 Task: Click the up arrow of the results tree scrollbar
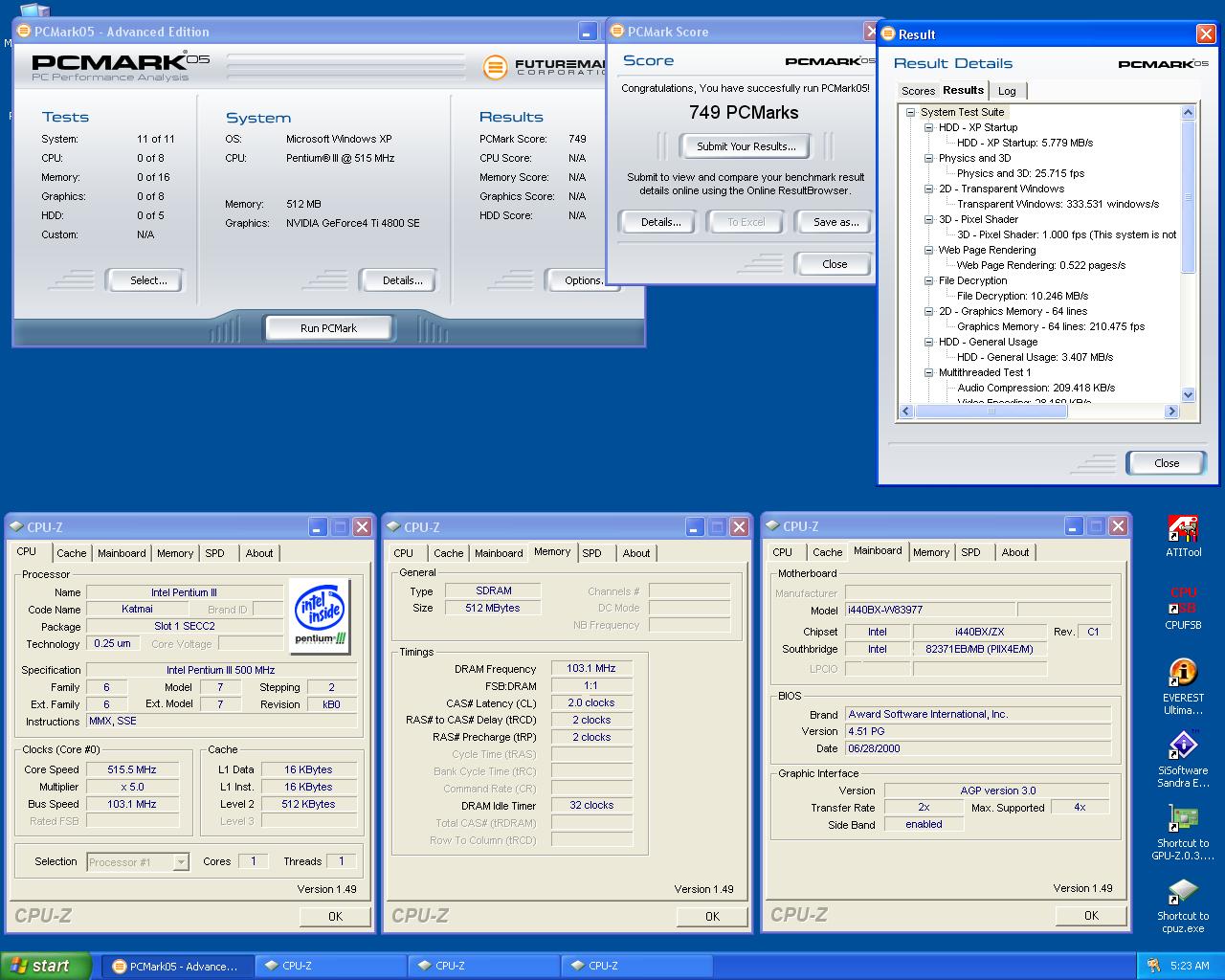click(1188, 112)
